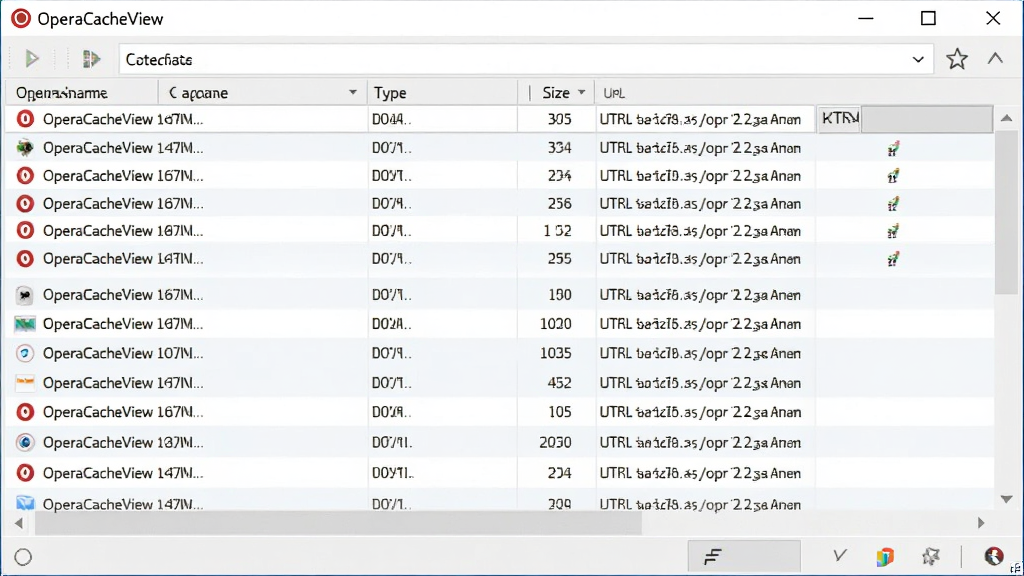The width and height of the screenshot is (1024, 576).
Task: Click the small flag icon in the 255 row
Action: coord(893,259)
